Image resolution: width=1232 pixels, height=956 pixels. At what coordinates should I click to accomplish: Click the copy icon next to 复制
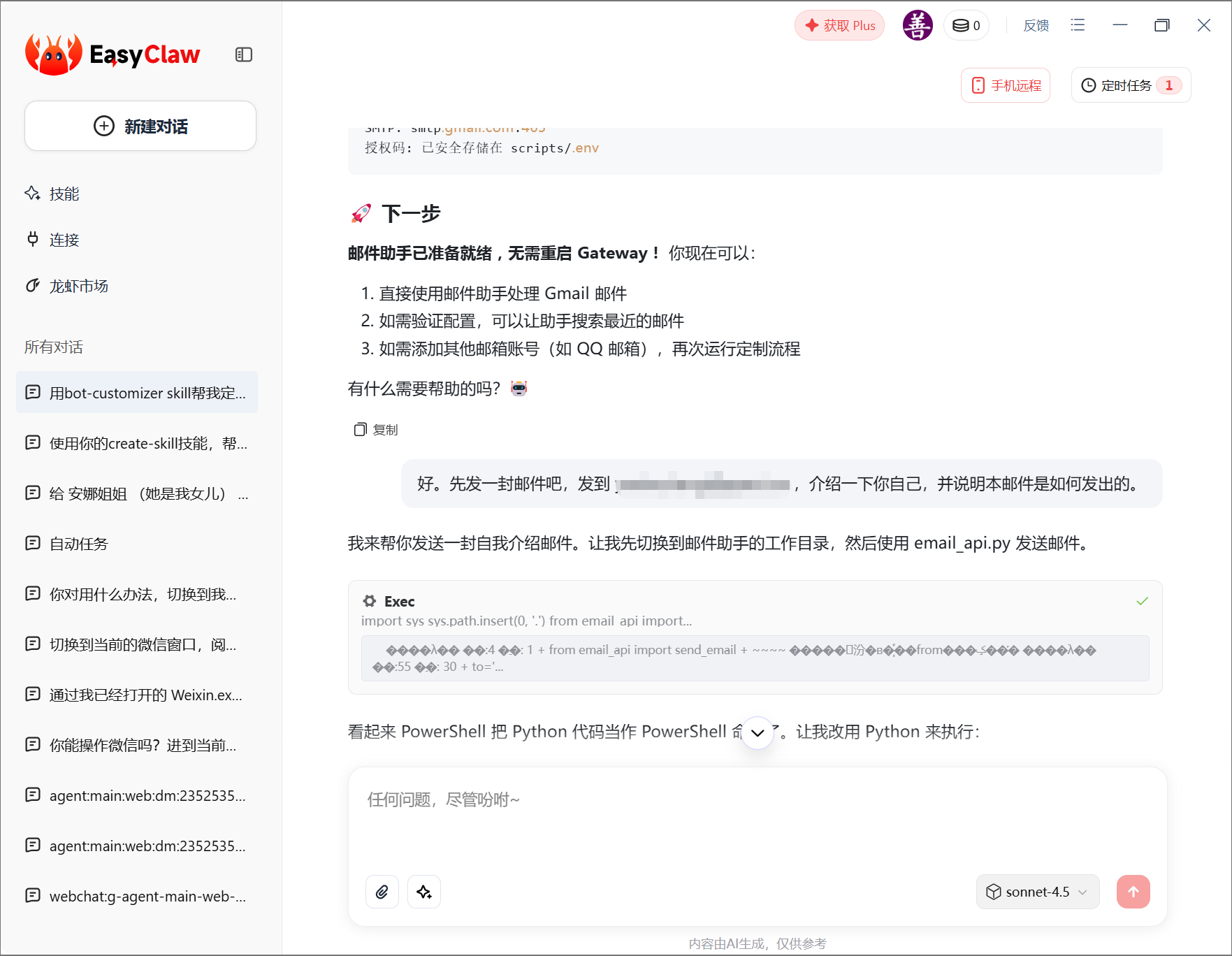click(360, 429)
